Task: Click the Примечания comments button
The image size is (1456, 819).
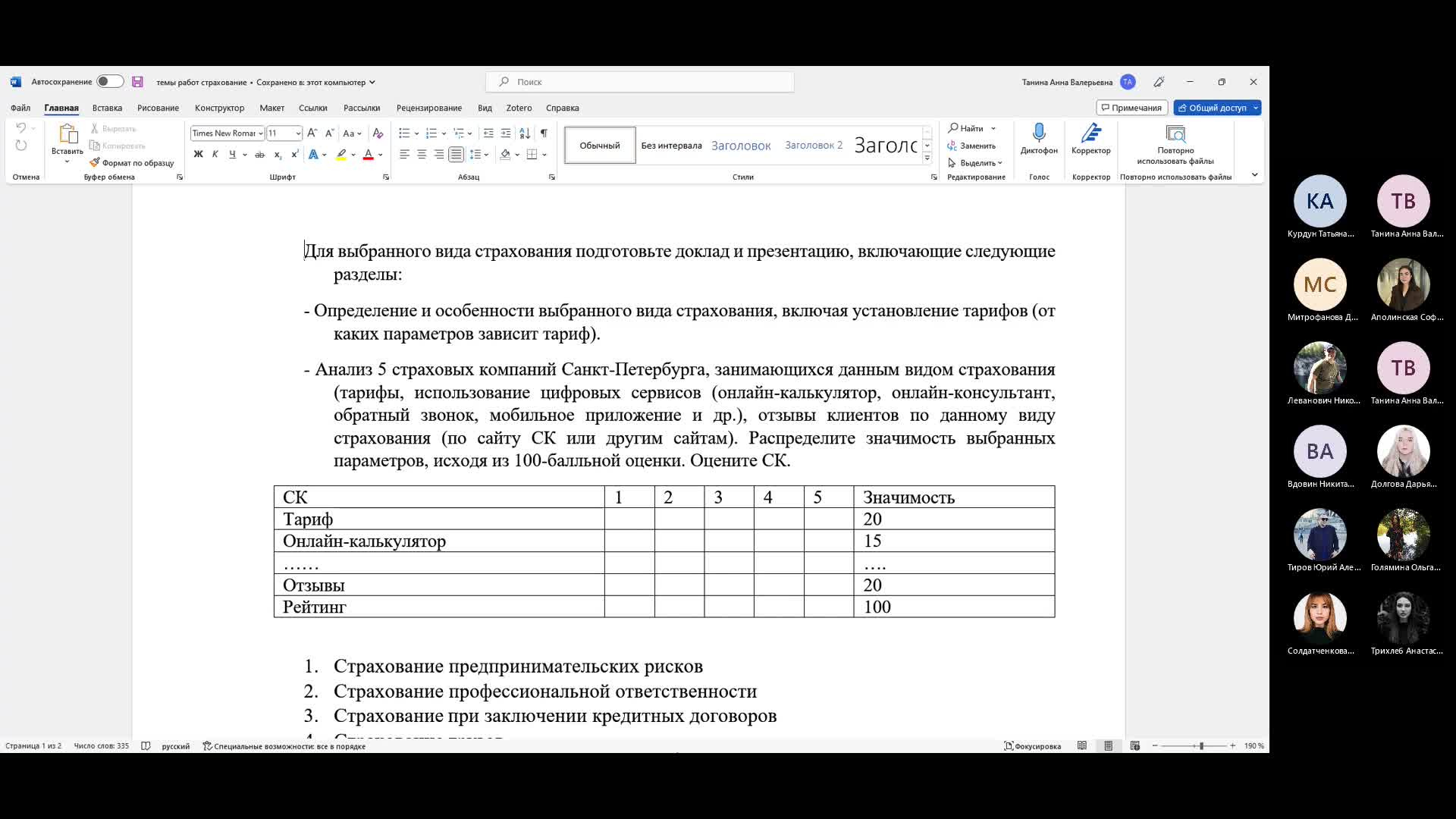Action: (x=1131, y=108)
